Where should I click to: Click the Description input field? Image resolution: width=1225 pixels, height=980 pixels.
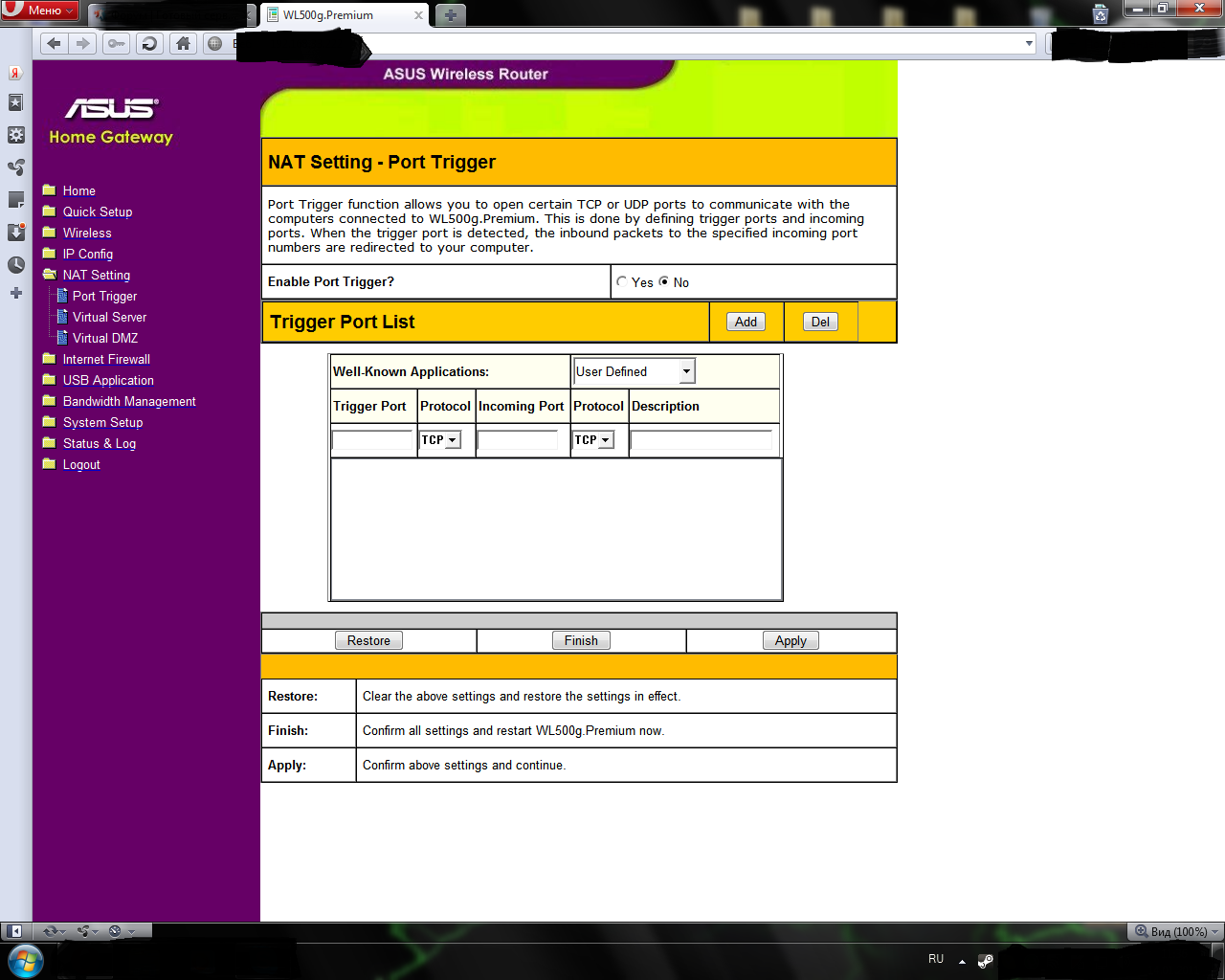[x=702, y=440]
